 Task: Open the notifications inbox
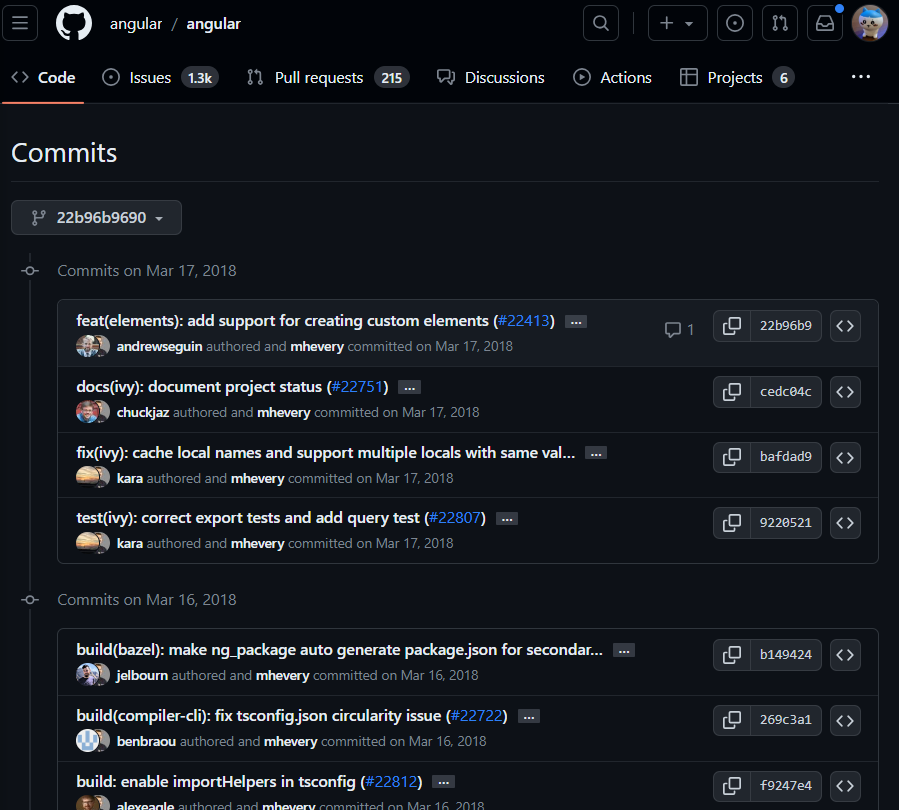(824, 23)
